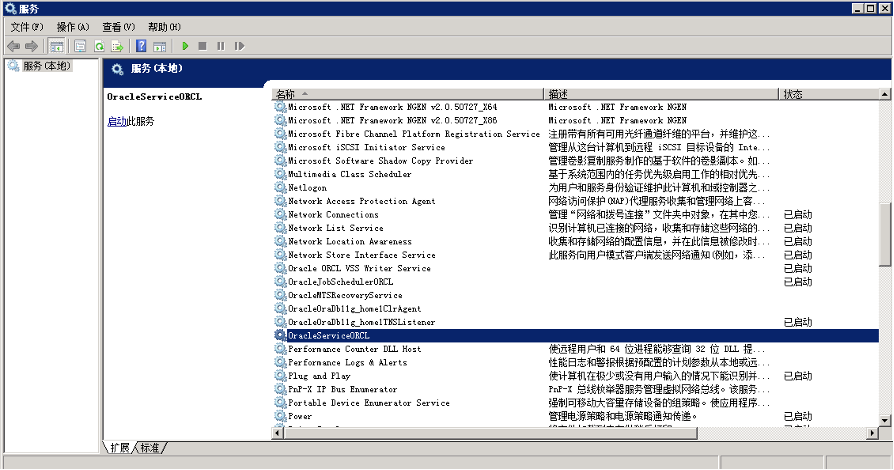Click the gear icon beside Network Connections
This screenshot has width=894, height=470.
coord(280,215)
